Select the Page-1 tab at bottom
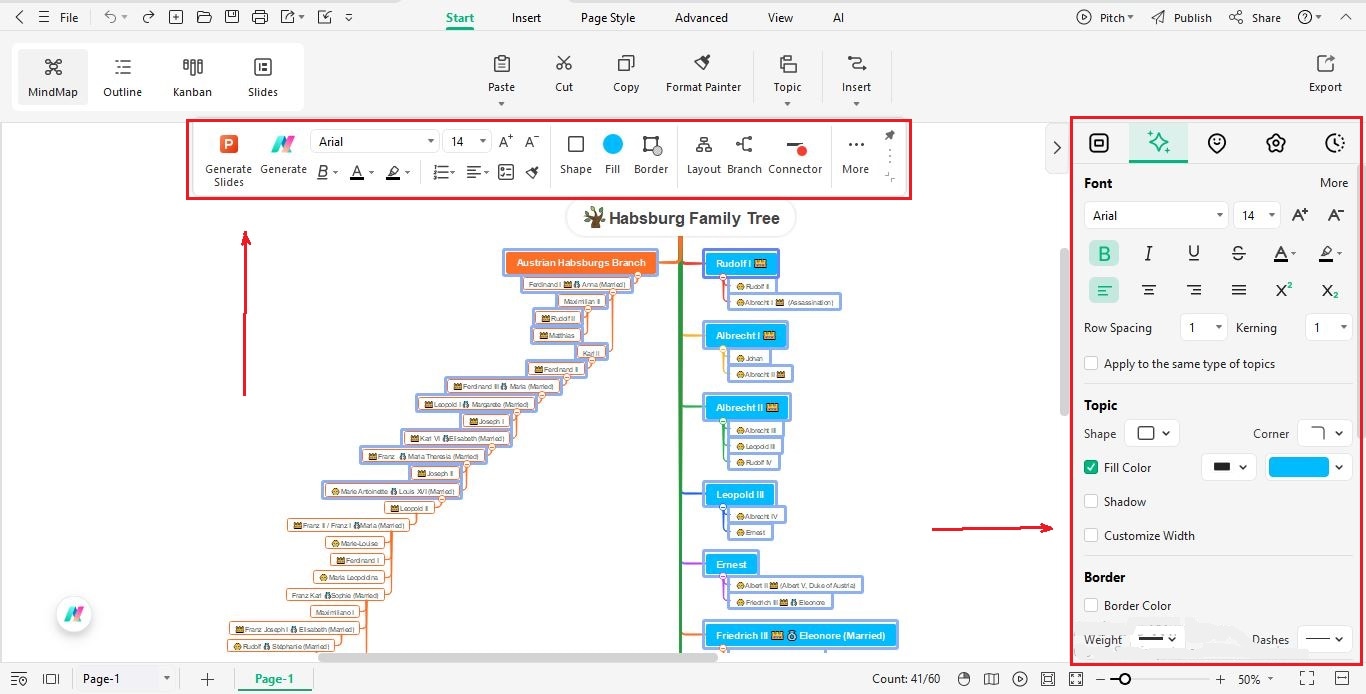1366x694 pixels. [x=274, y=679]
